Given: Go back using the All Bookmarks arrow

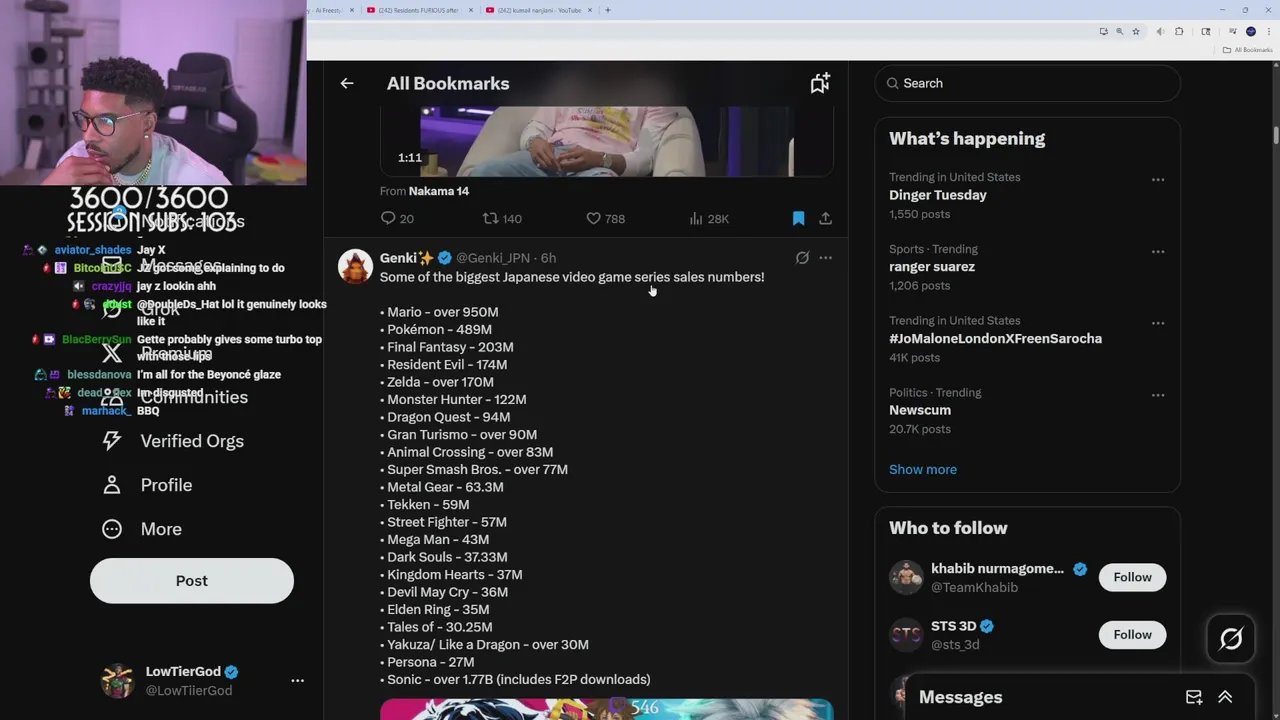Looking at the screenshot, I should pos(347,84).
